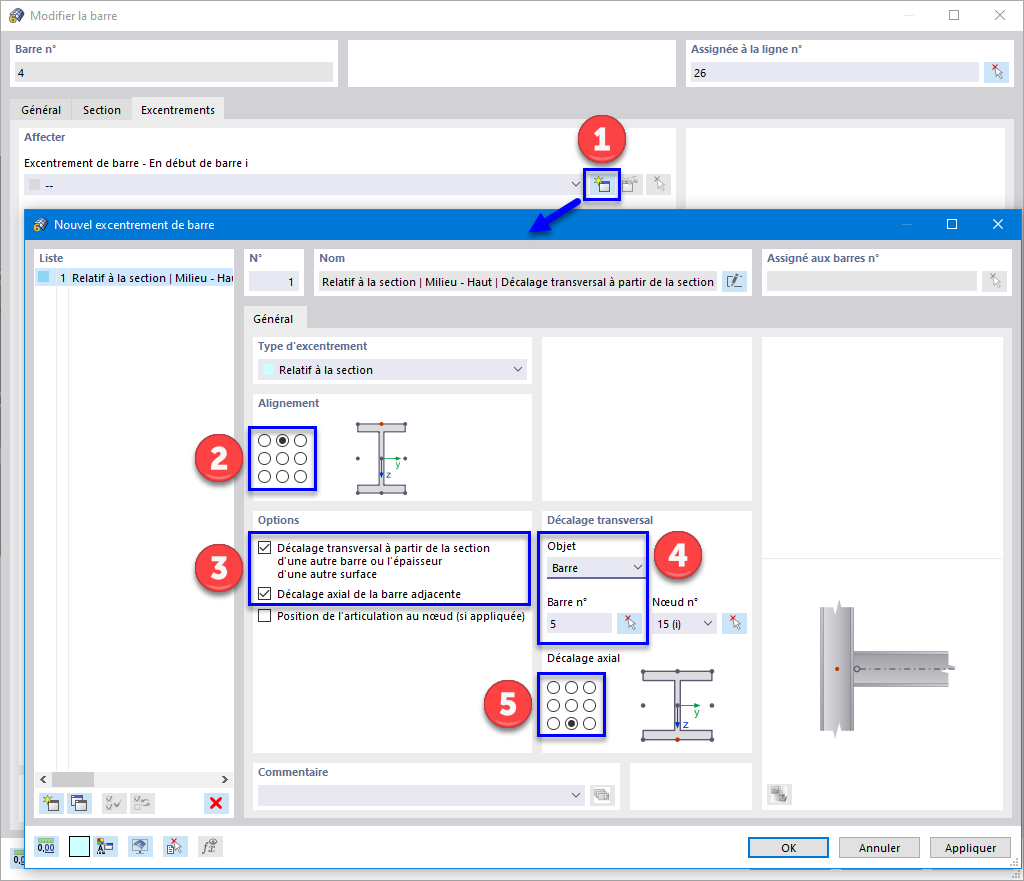Select top-middle Décalage axial radio button
Viewport: 1024px width, 881px height.
point(571,687)
